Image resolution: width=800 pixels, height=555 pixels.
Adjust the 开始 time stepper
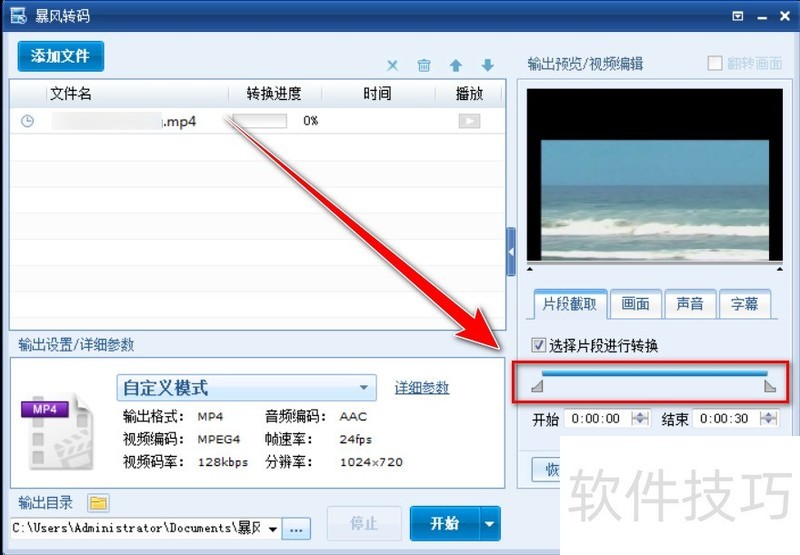[640, 419]
